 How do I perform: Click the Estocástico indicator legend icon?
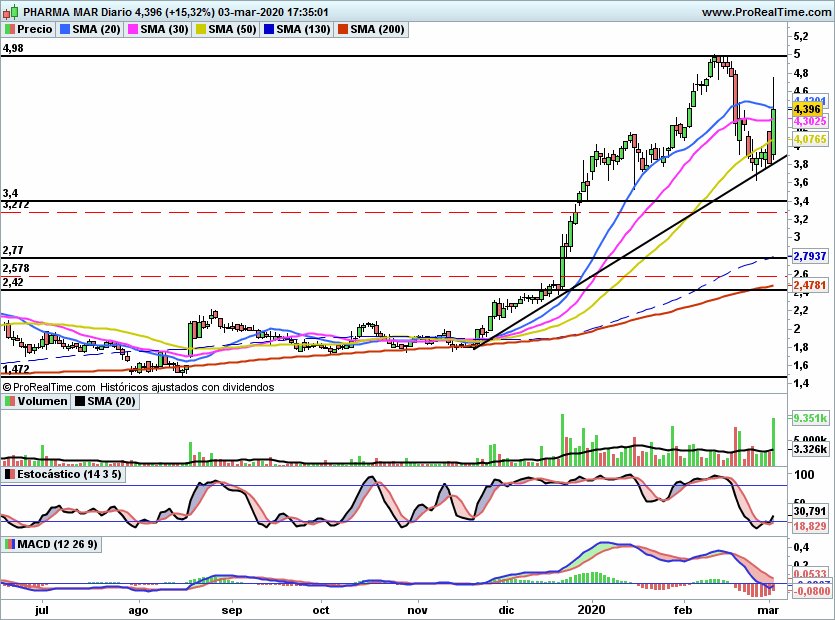(x=9, y=475)
